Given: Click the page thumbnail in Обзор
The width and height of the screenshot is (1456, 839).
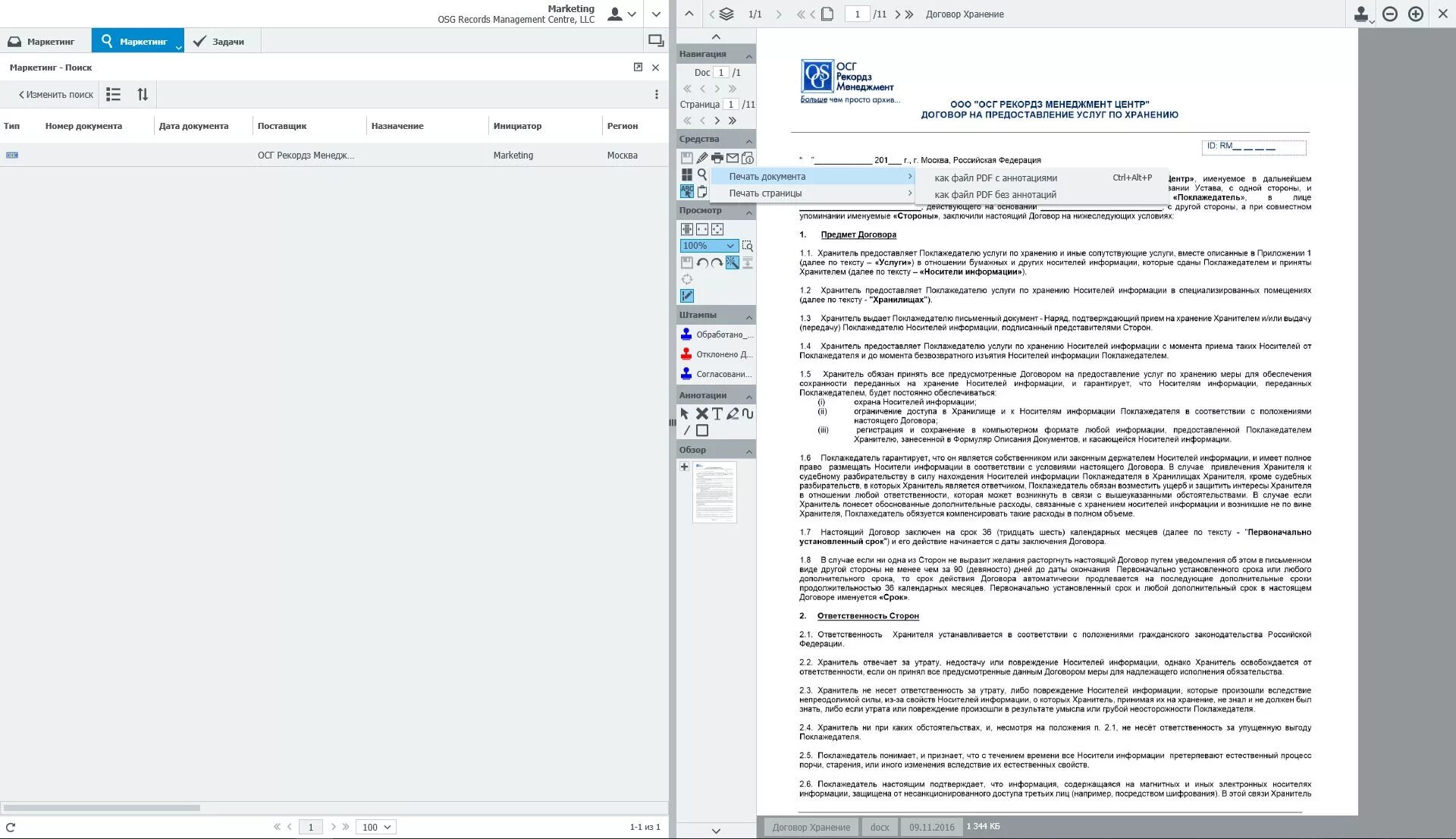Looking at the screenshot, I should (x=714, y=492).
